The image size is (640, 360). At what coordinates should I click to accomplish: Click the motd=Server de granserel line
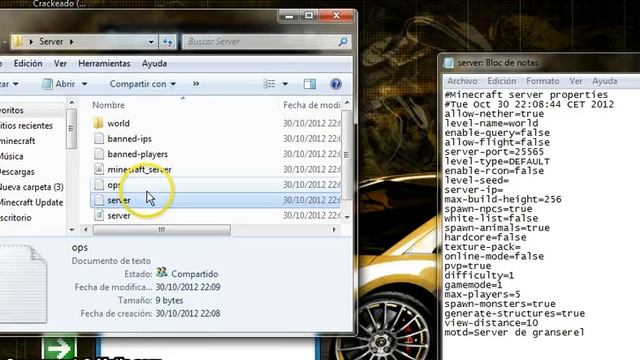pos(514,333)
